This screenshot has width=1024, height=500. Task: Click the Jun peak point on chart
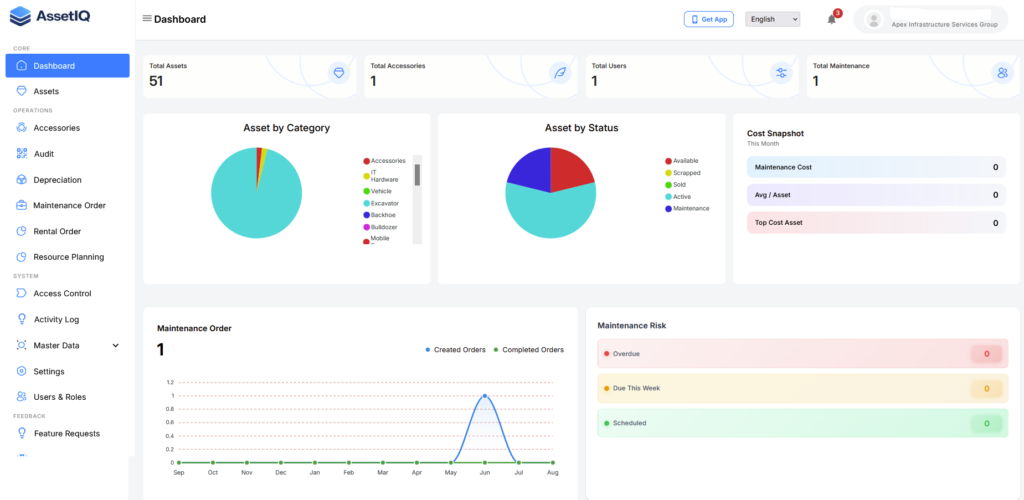click(485, 396)
